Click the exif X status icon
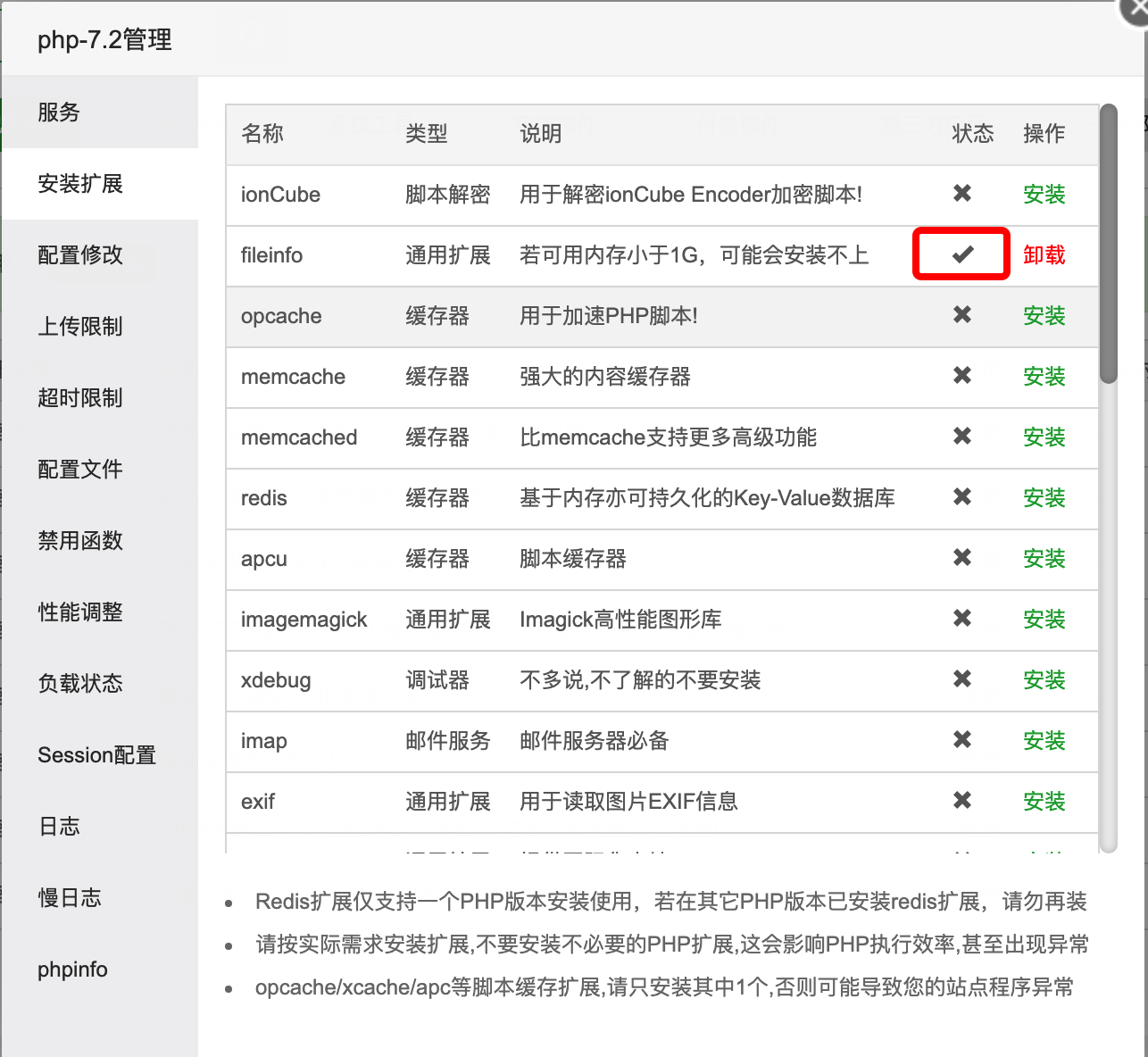 tap(961, 801)
